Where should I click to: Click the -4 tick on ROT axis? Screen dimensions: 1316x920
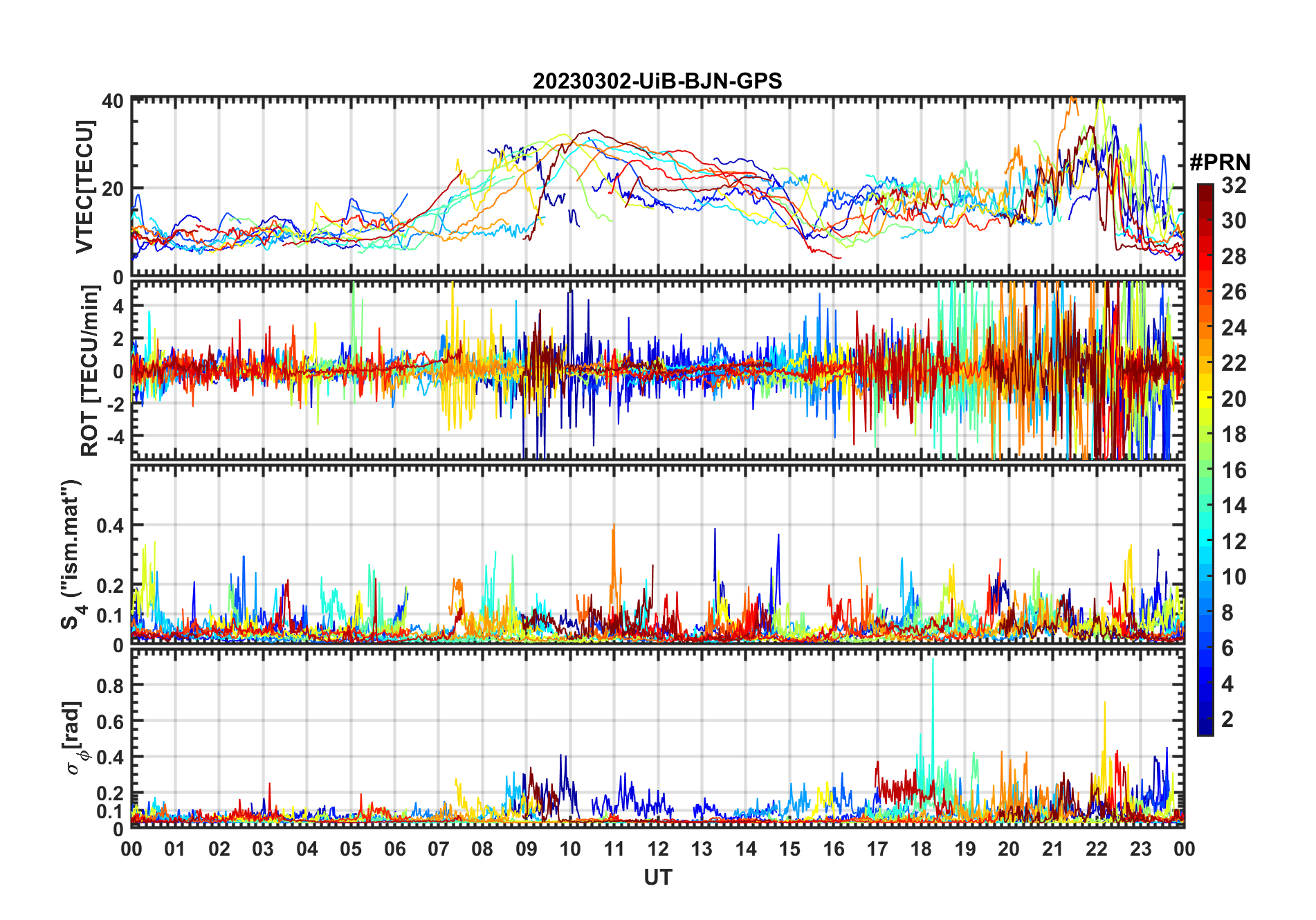pyautogui.click(x=115, y=436)
